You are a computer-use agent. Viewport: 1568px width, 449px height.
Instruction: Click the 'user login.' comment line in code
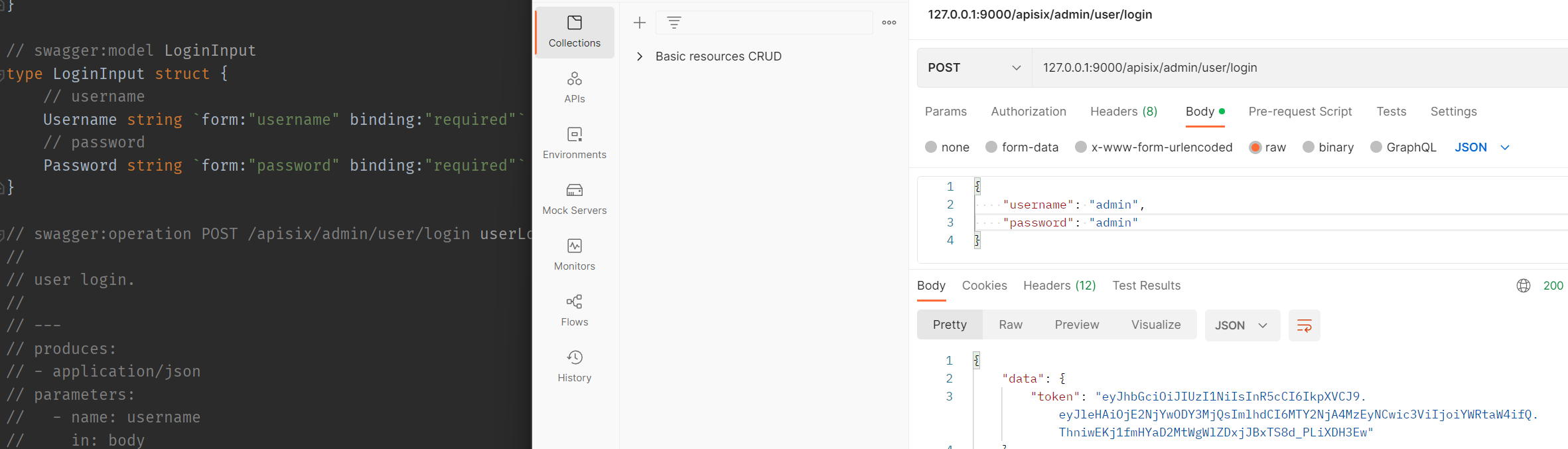tap(70, 280)
